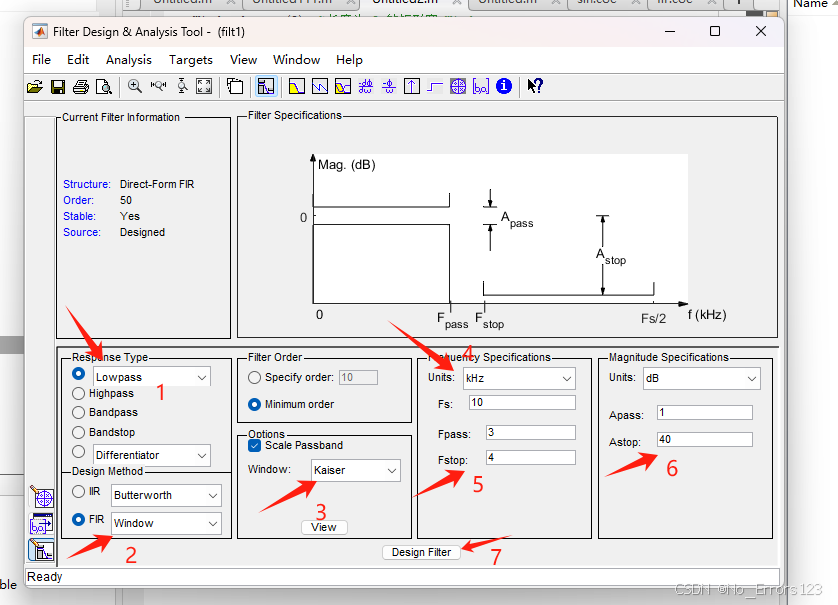Open the Analysis menu
Viewport: 838px width, 605px height.
click(128, 59)
